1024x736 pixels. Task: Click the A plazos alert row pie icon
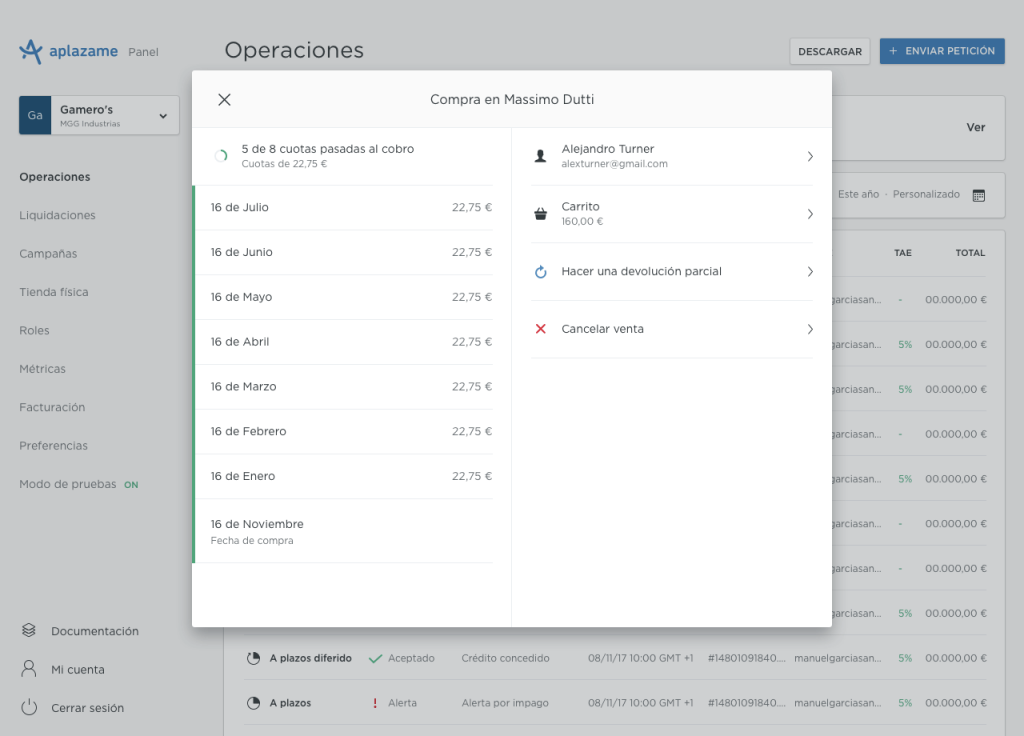pos(253,703)
